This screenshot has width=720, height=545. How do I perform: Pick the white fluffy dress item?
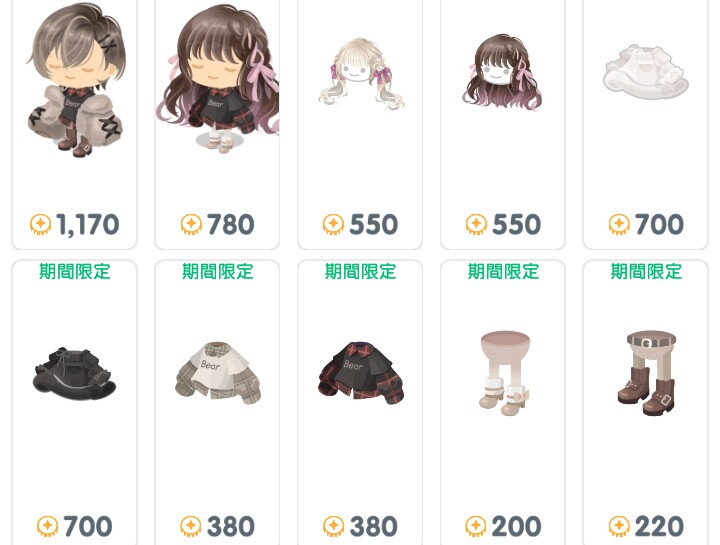[645, 73]
